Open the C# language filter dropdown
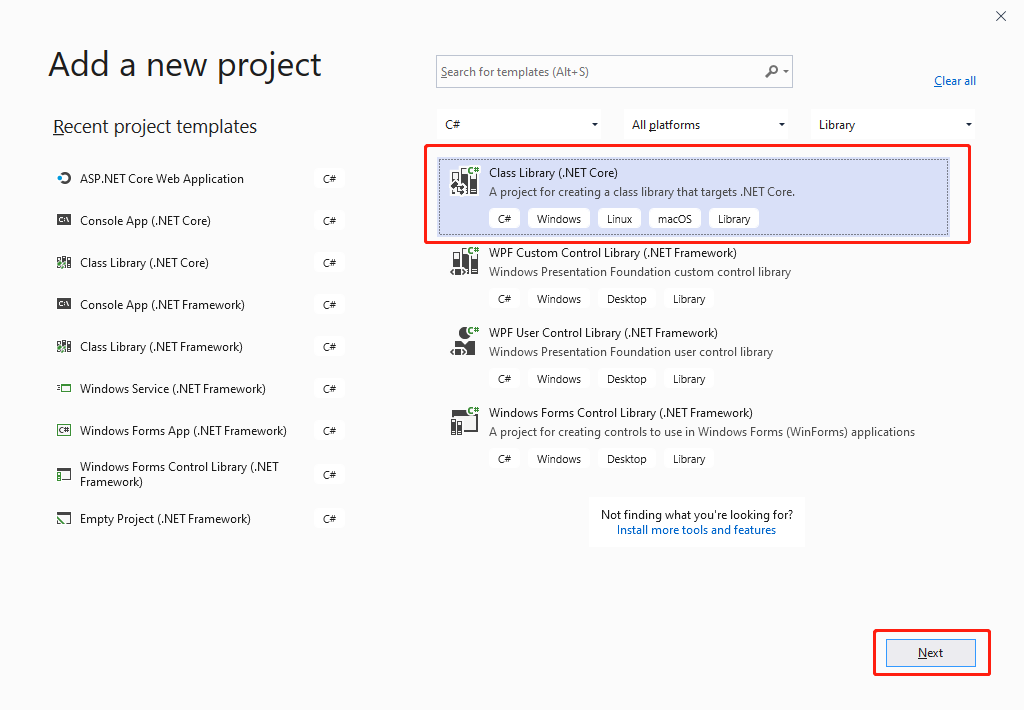 point(520,125)
